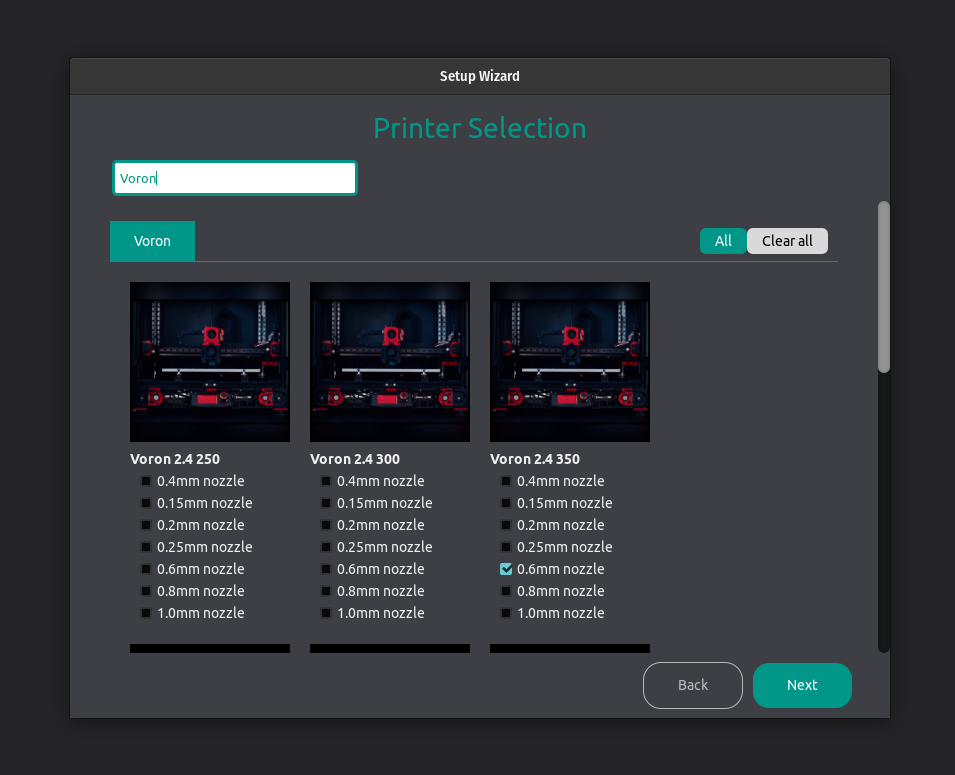Image resolution: width=955 pixels, height=775 pixels.
Task: Check the 1.0mm nozzle for Voron 2.4 250
Action: (146, 613)
